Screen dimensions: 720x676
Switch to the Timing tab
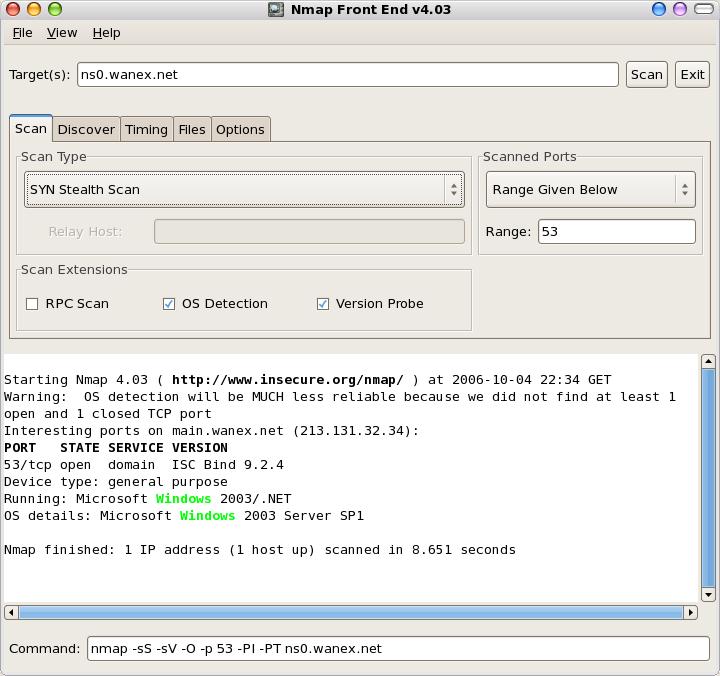pos(146,130)
